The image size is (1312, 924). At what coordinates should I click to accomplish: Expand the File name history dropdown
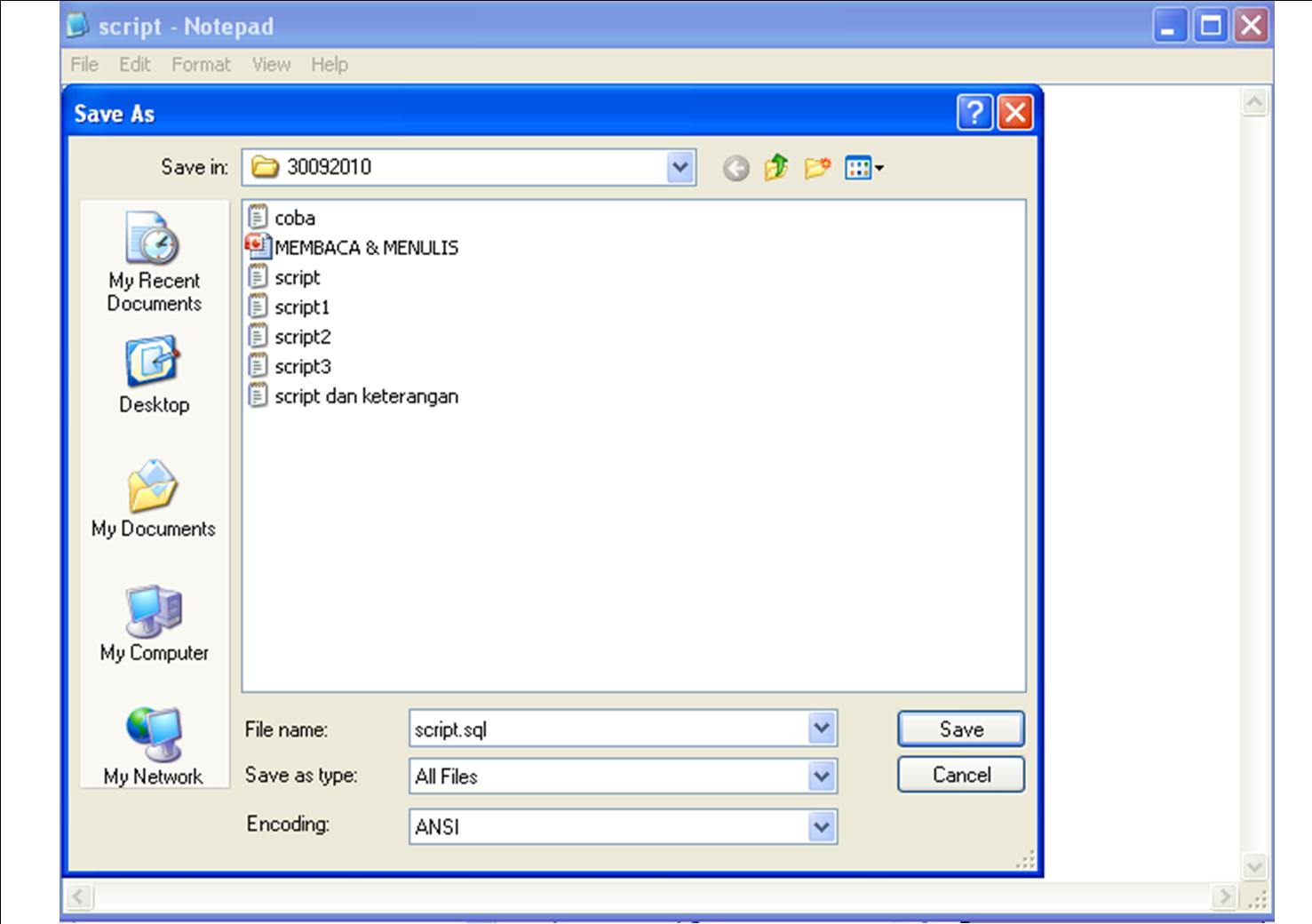click(820, 729)
